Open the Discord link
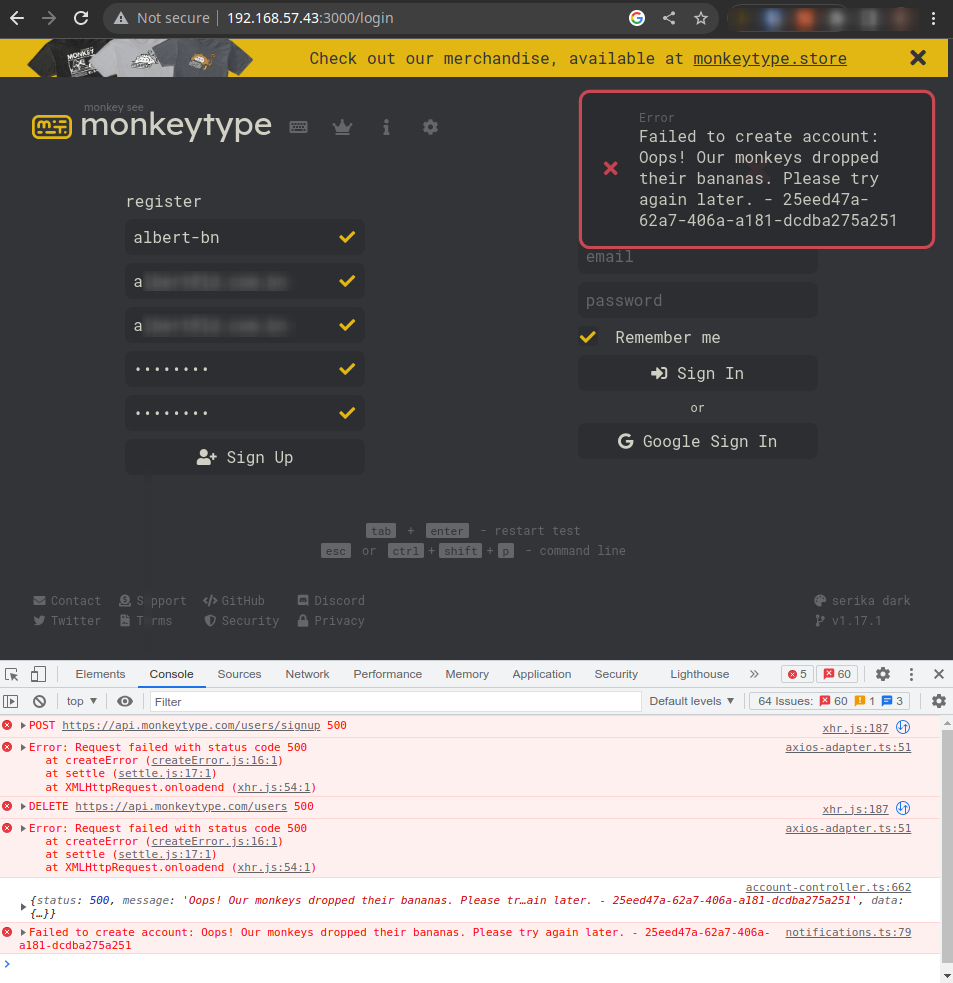 331,601
